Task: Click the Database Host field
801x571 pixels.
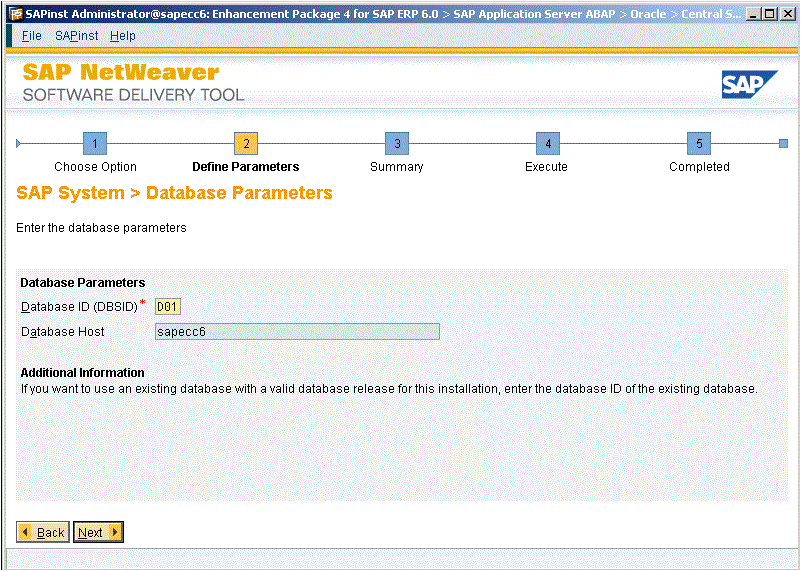Action: 297,332
